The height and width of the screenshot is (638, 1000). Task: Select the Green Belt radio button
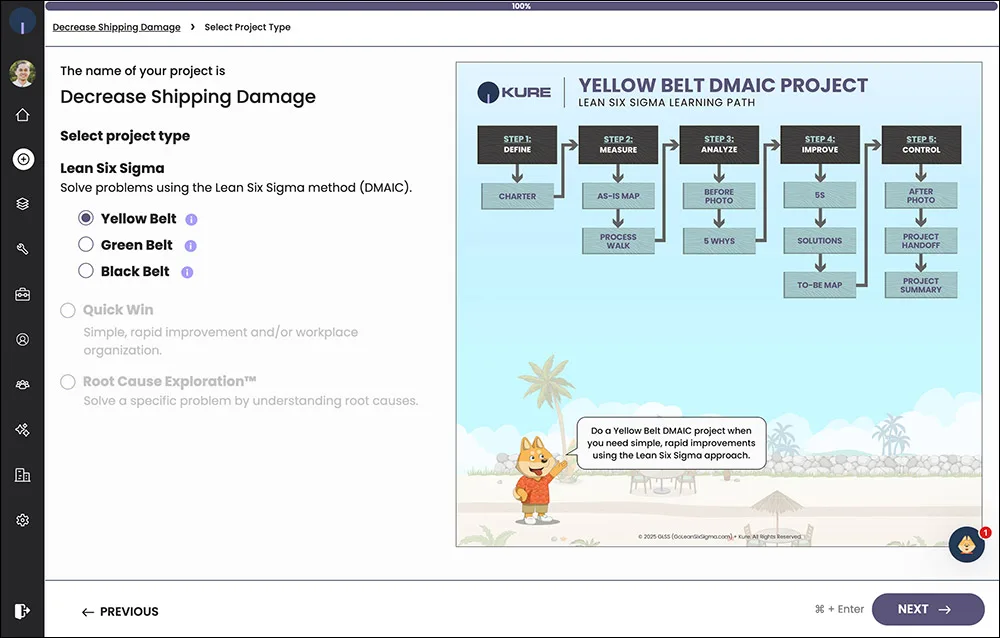point(85,244)
